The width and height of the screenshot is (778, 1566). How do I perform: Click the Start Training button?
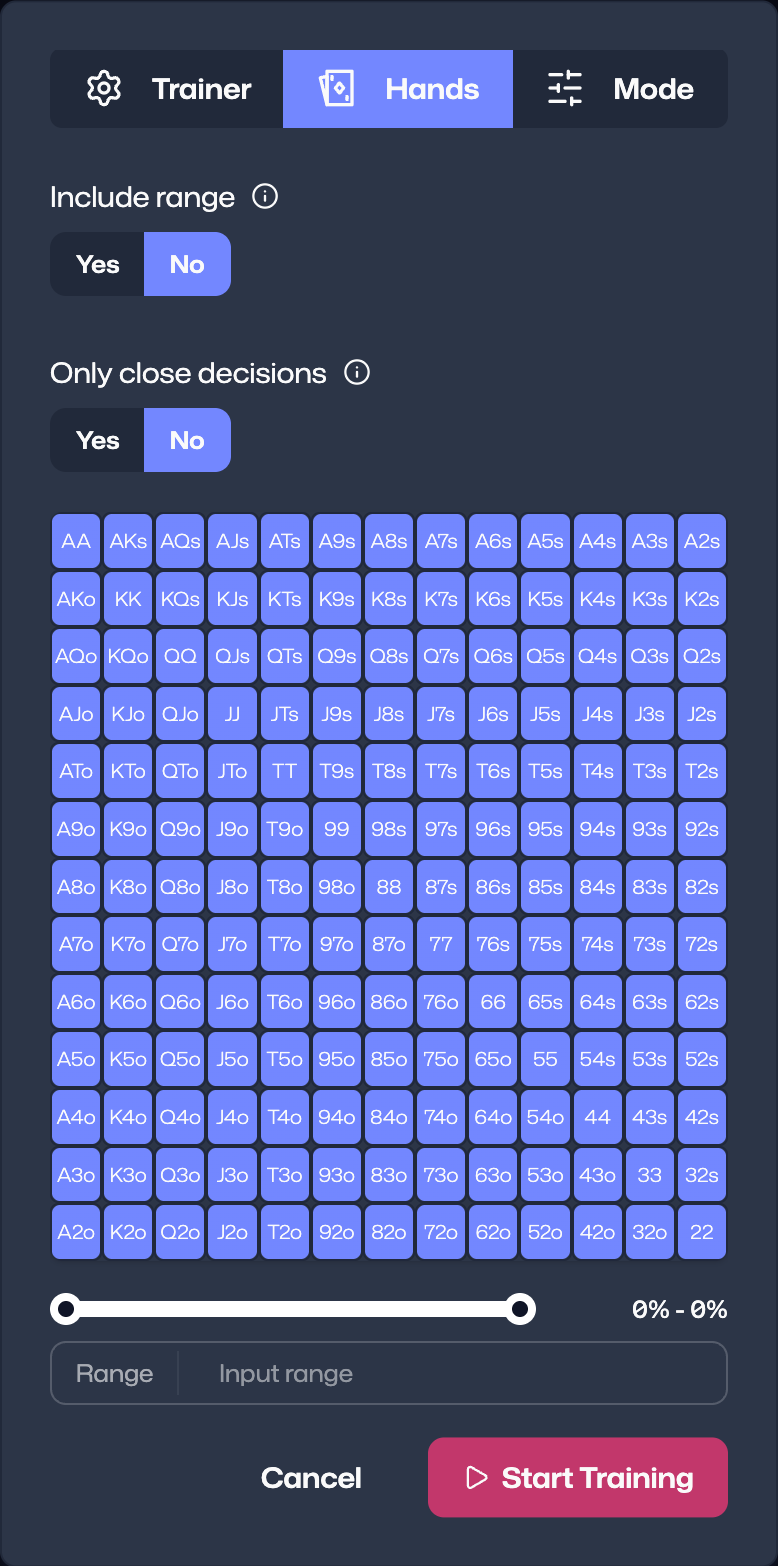click(x=577, y=1478)
